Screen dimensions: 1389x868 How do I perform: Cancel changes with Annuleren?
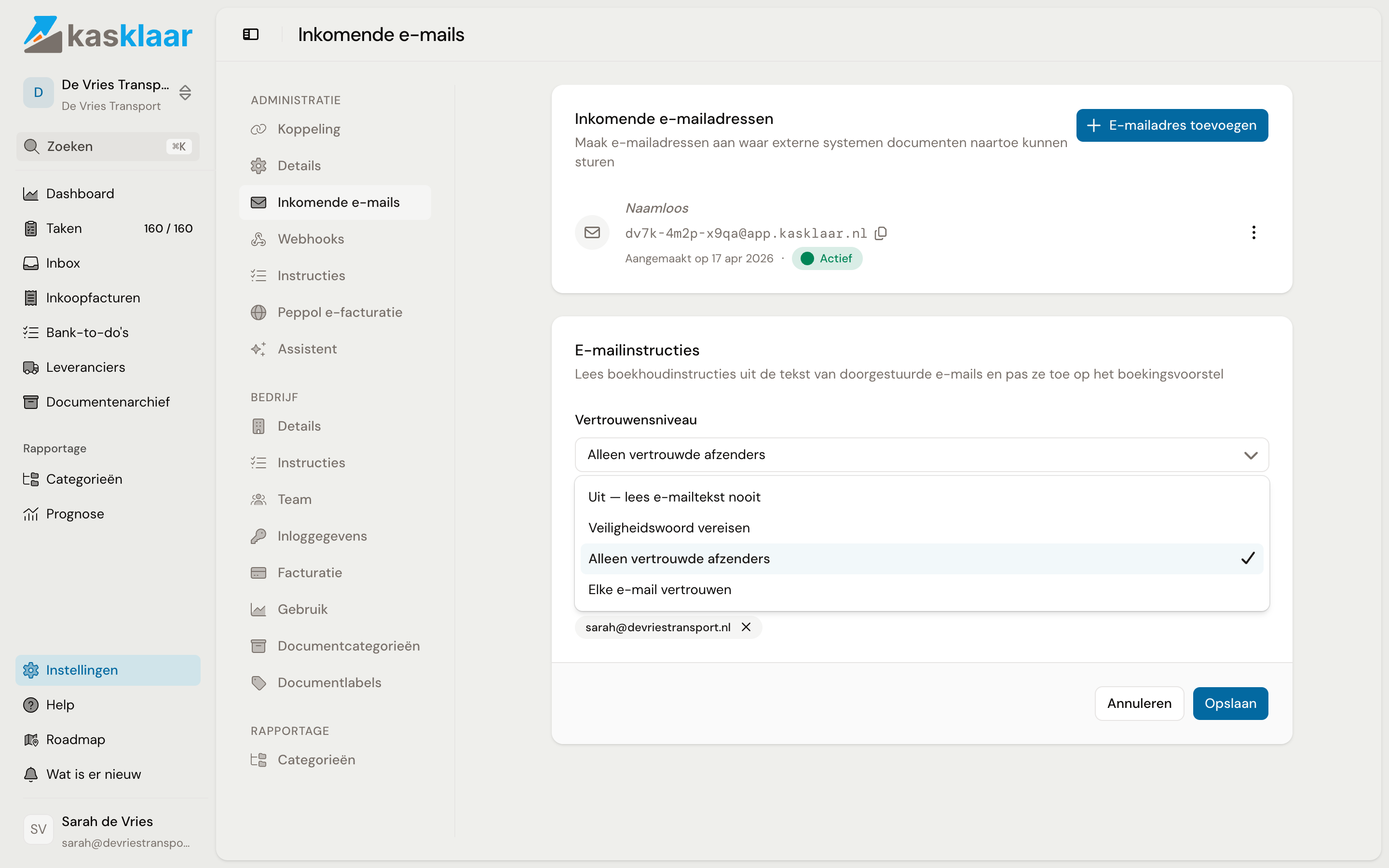[1139, 703]
